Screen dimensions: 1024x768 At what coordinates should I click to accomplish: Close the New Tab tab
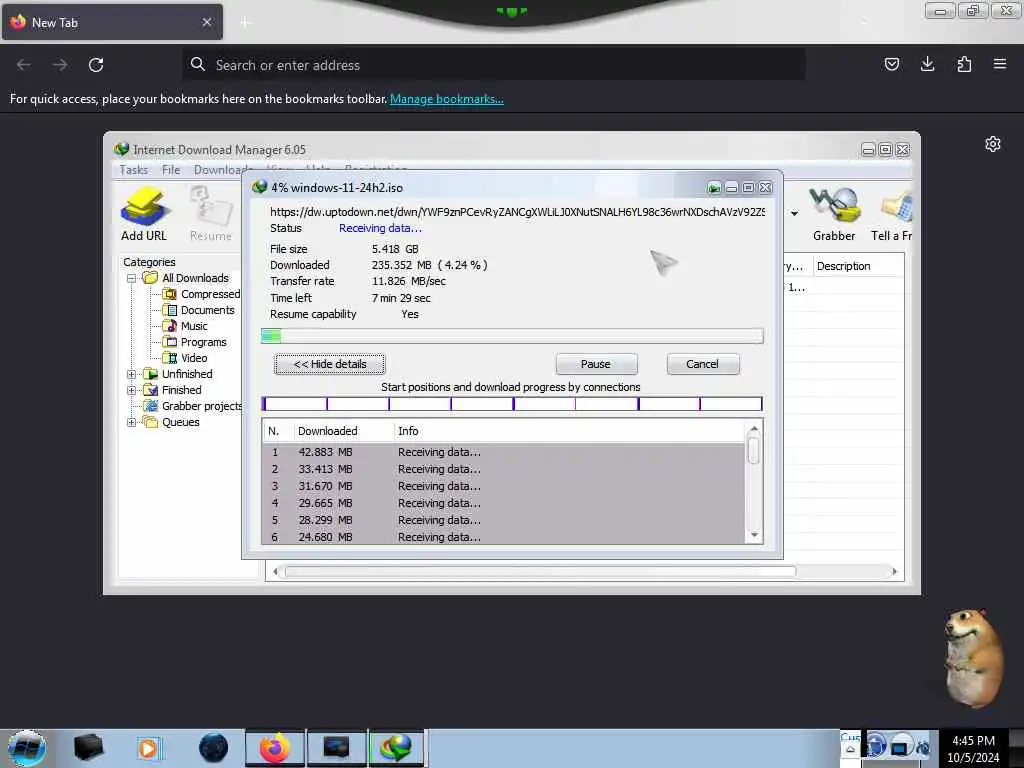coord(206,22)
